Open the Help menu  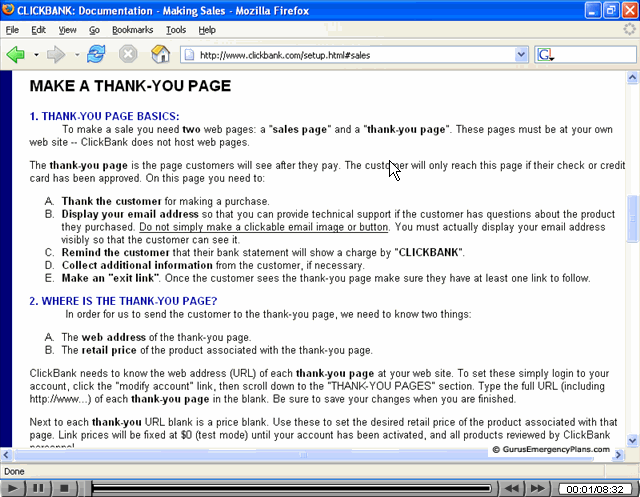(x=207, y=30)
